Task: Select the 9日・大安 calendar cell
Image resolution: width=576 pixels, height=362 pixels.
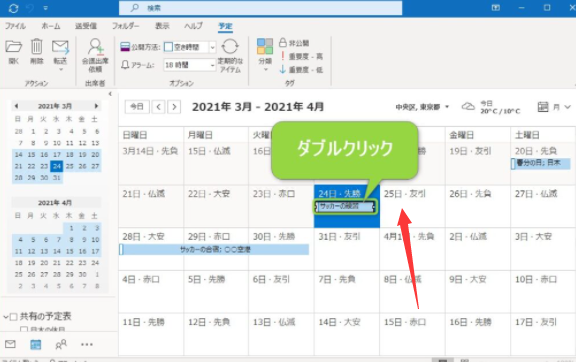Action: [x=478, y=292]
